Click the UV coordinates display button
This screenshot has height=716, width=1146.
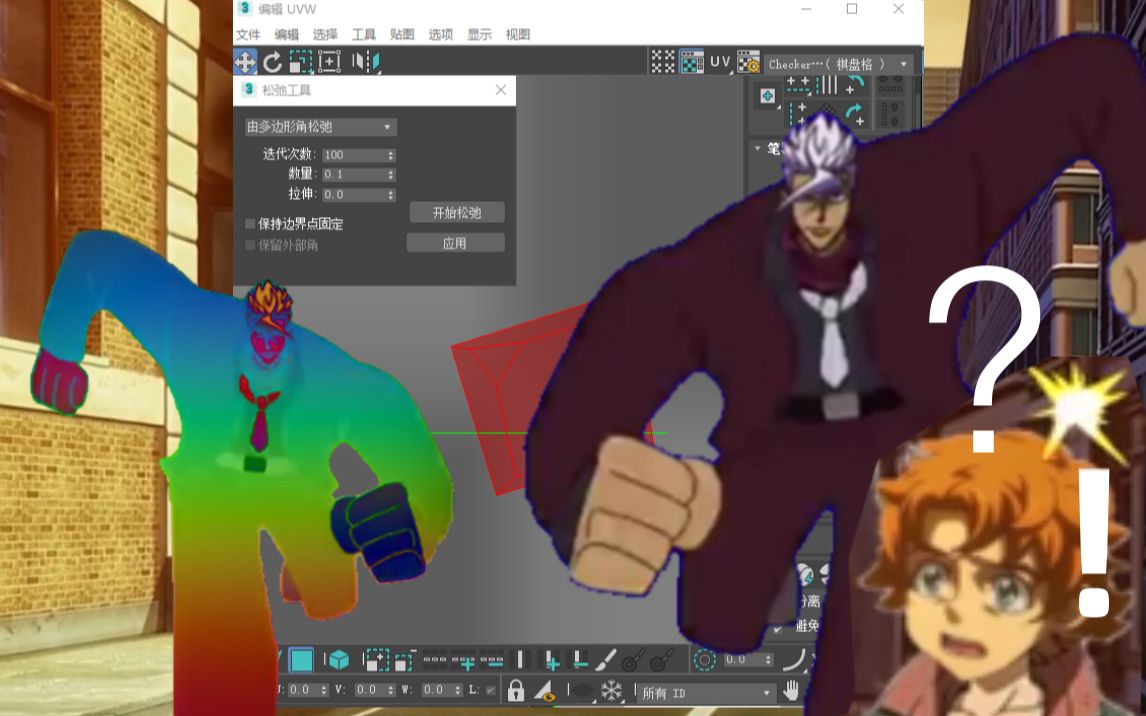pyautogui.click(x=720, y=62)
